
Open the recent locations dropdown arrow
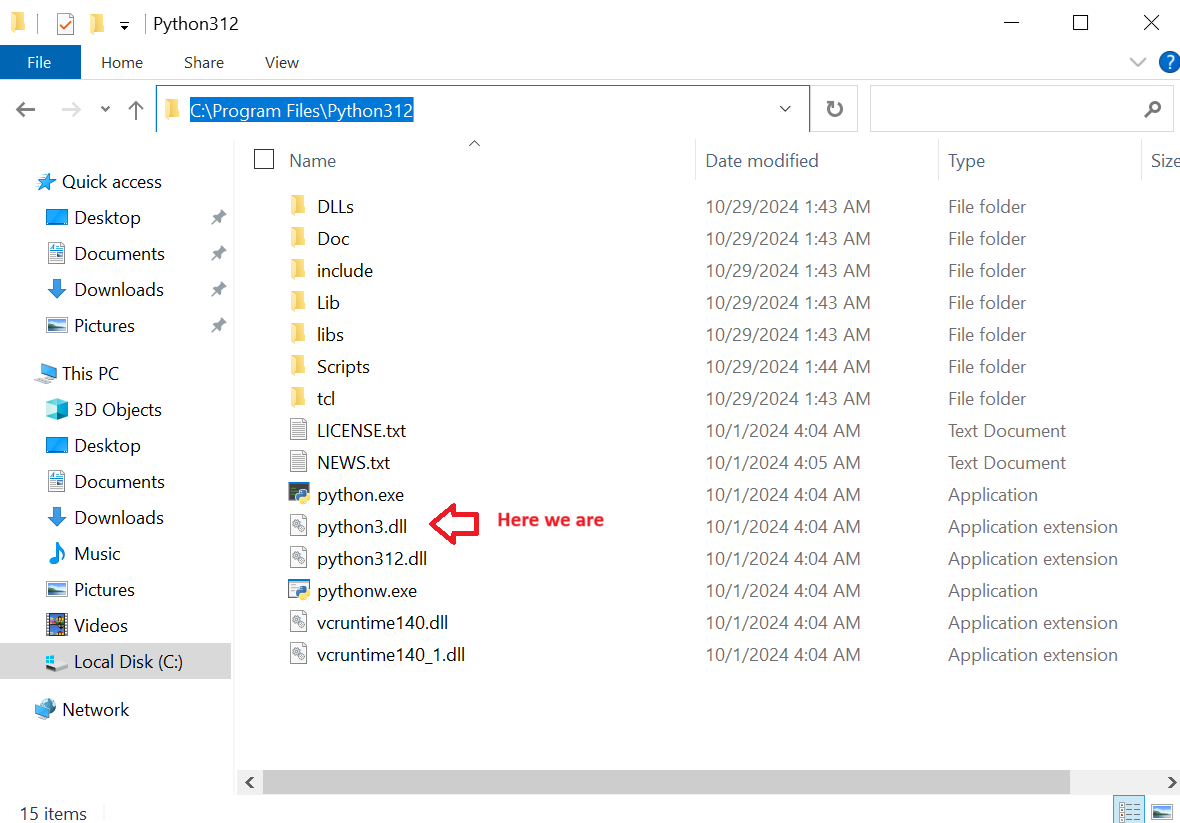(105, 110)
